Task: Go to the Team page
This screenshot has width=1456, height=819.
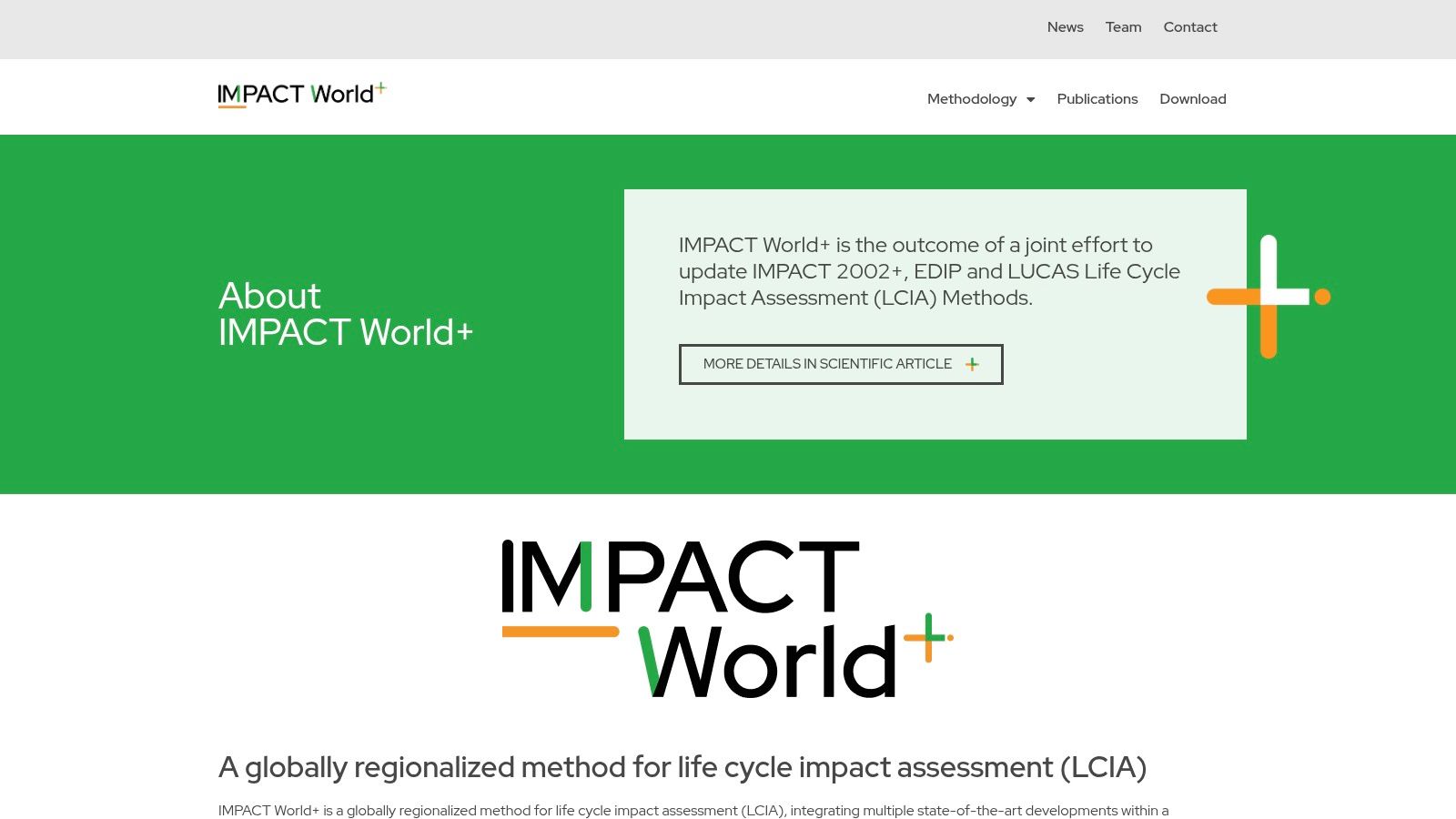Action: pyautogui.click(x=1123, y=27)
